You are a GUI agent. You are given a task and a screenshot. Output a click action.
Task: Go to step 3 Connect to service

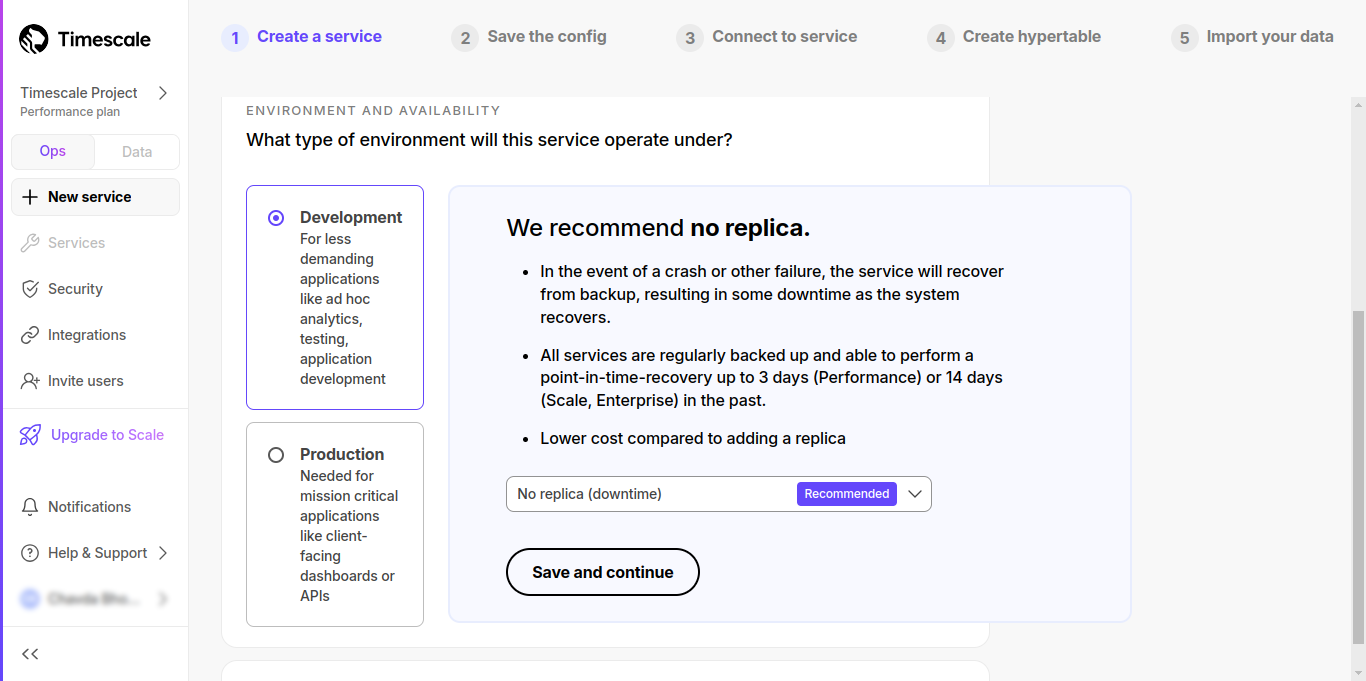pyautogui.click(x=767, y=37)
